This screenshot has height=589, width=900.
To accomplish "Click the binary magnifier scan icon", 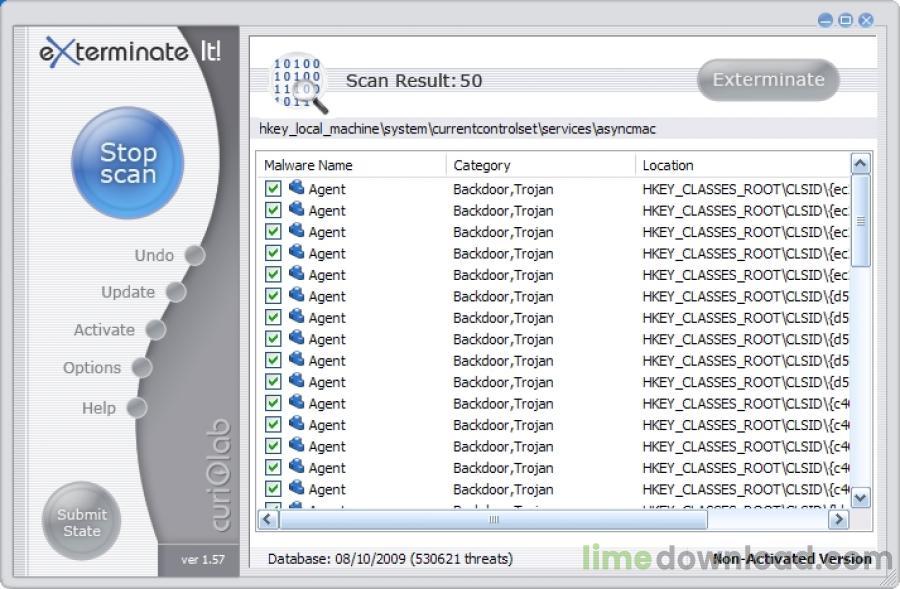I will [298, 83].
